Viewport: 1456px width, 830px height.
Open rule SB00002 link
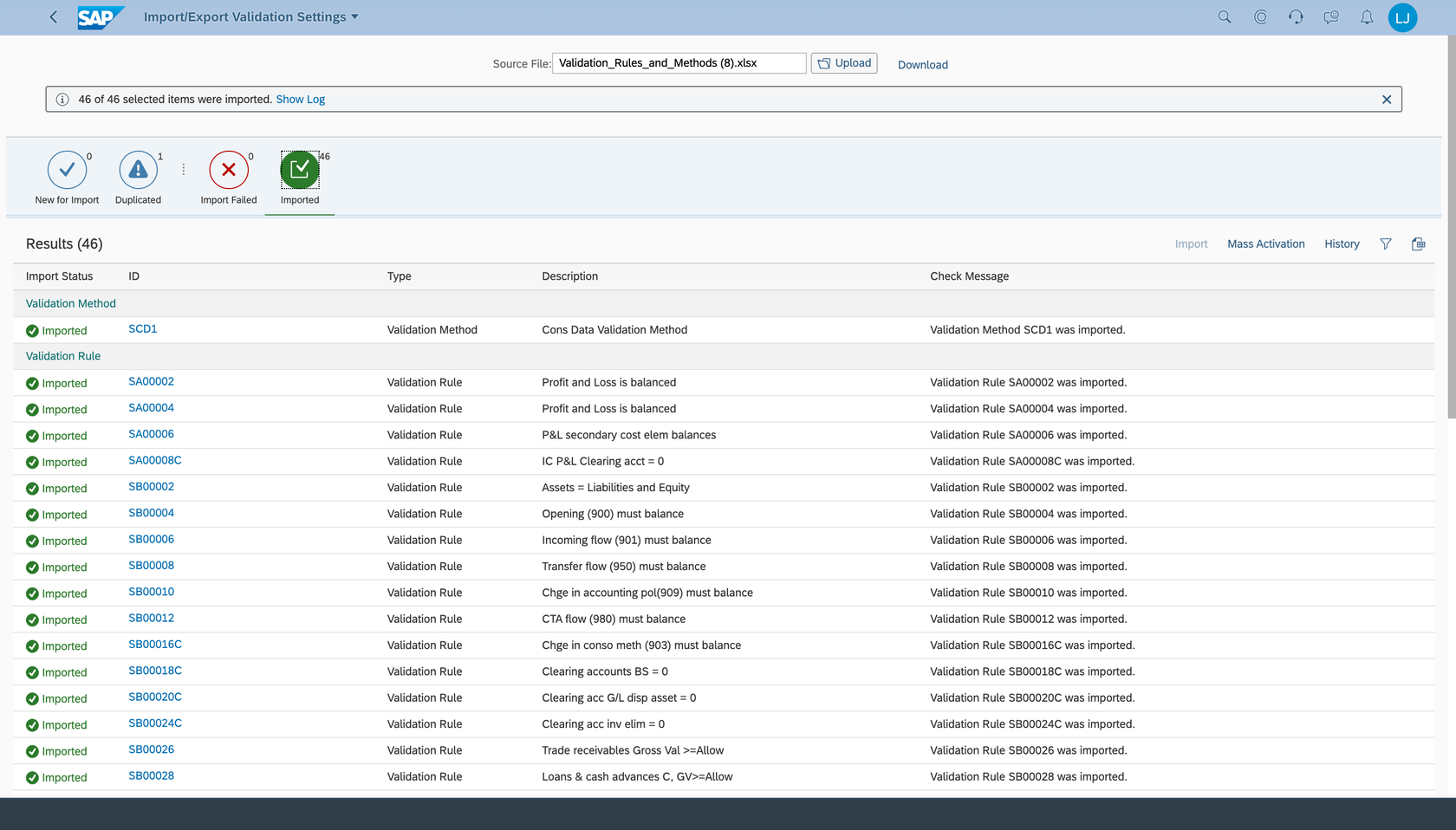coord(151,487)
